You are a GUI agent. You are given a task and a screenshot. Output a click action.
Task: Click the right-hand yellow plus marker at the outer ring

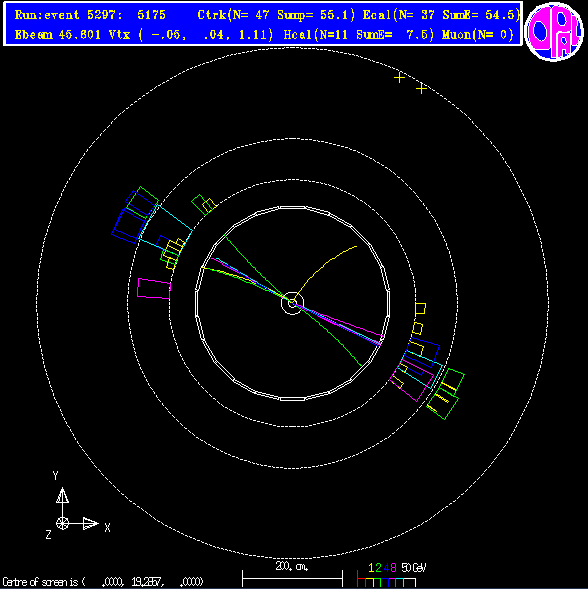pos(421,89)
